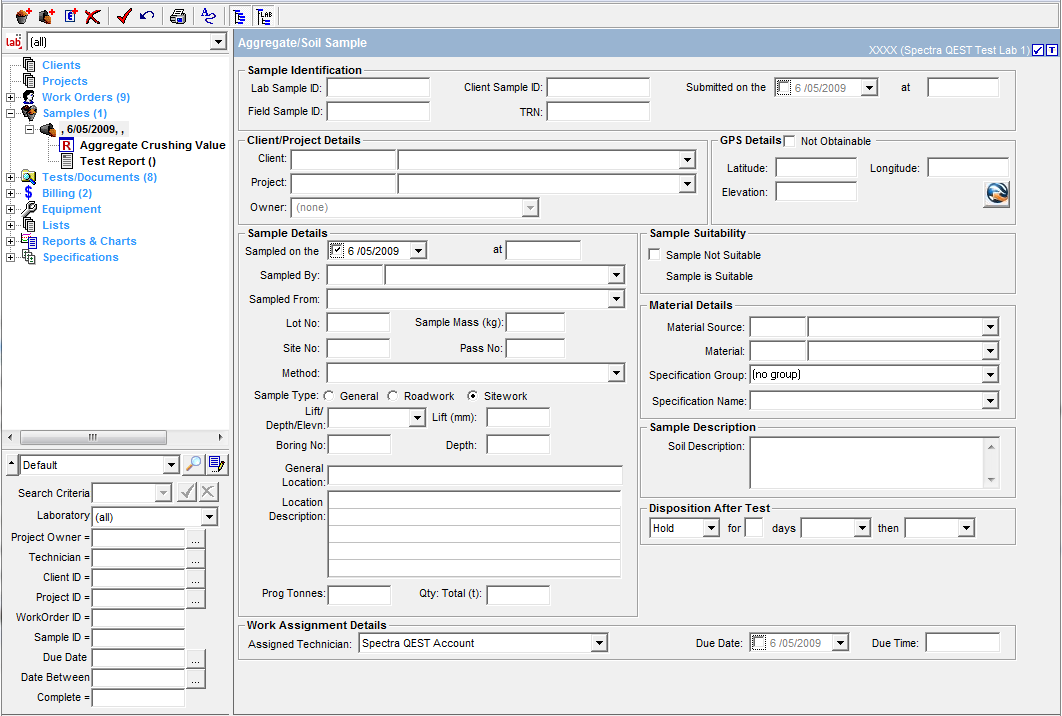Tick the Sample Not Suitable checkbox
The height and width of the screenshot is (716, 1062).
[x=655, y=255]
